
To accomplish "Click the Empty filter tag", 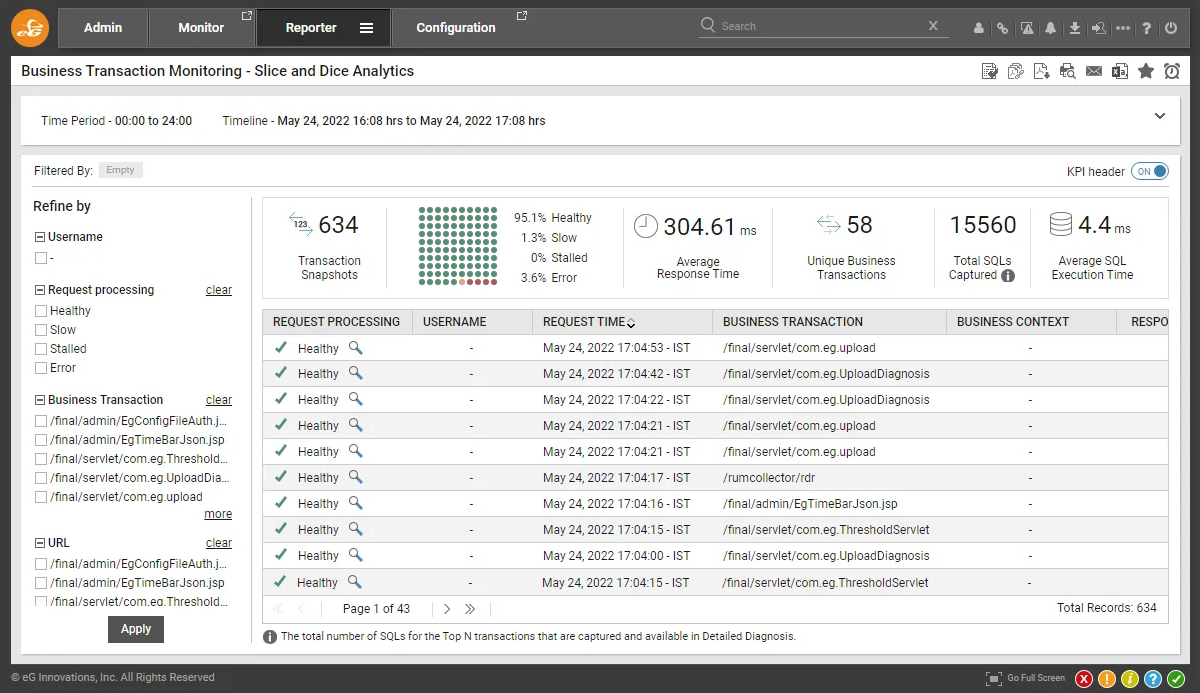I will point(120,170).
